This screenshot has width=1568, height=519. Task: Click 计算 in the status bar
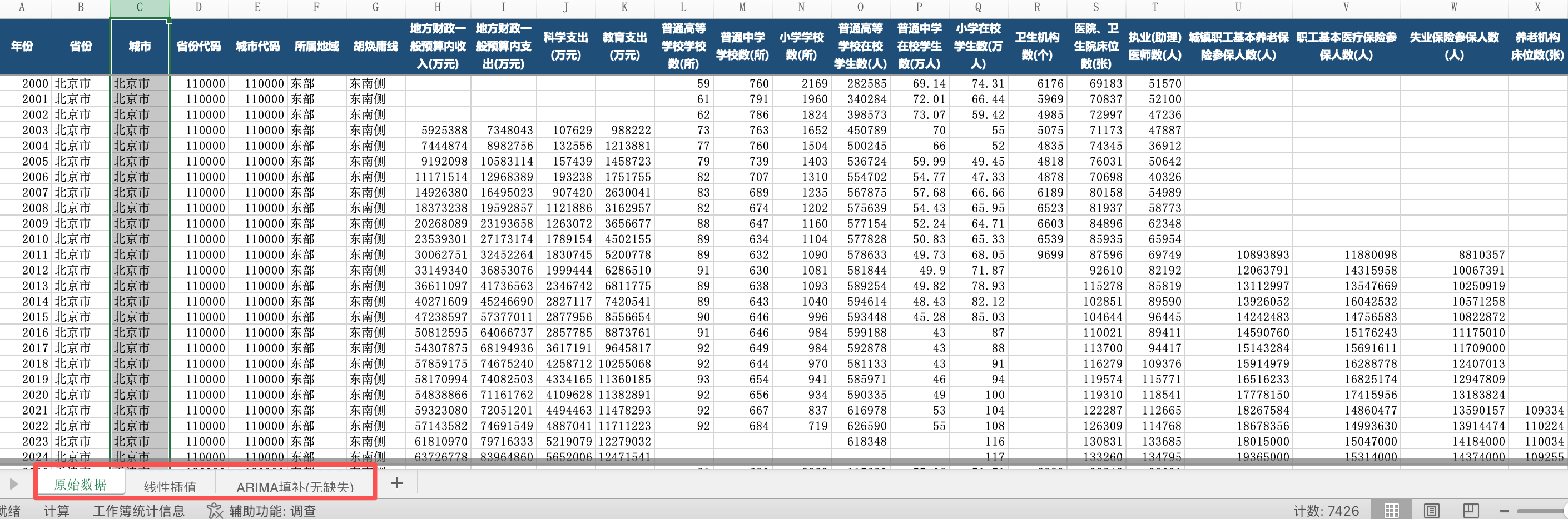click(56, 511)
